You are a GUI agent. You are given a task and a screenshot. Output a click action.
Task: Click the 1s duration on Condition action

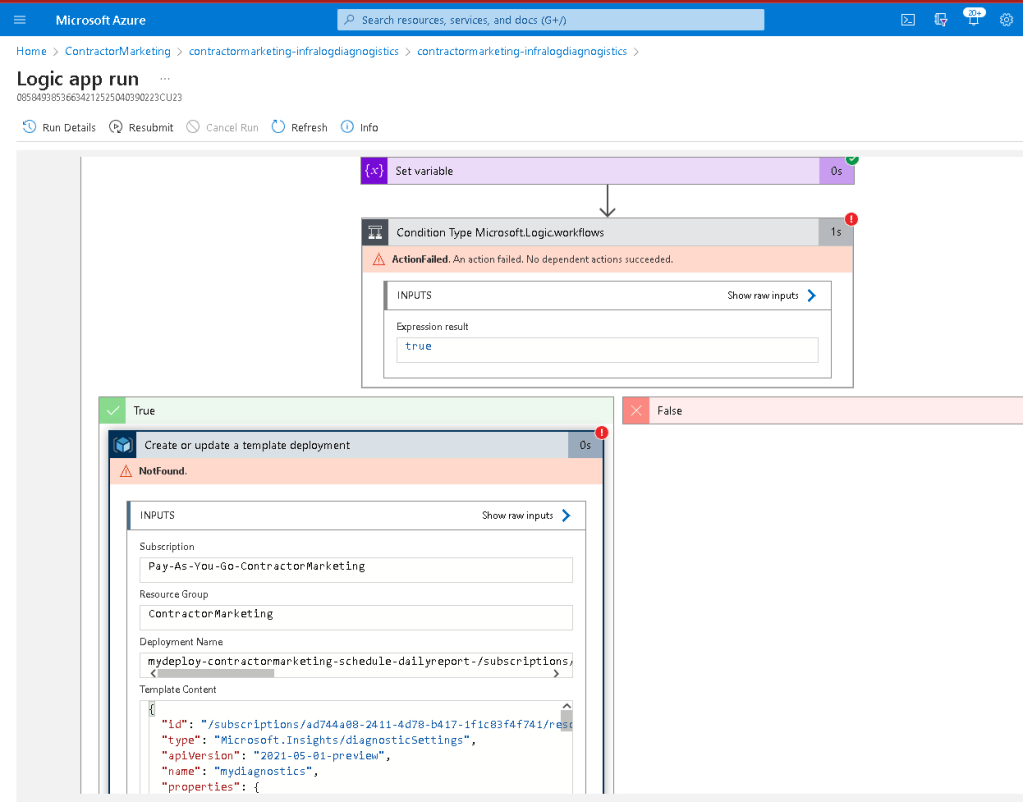[x=835, y=232]
